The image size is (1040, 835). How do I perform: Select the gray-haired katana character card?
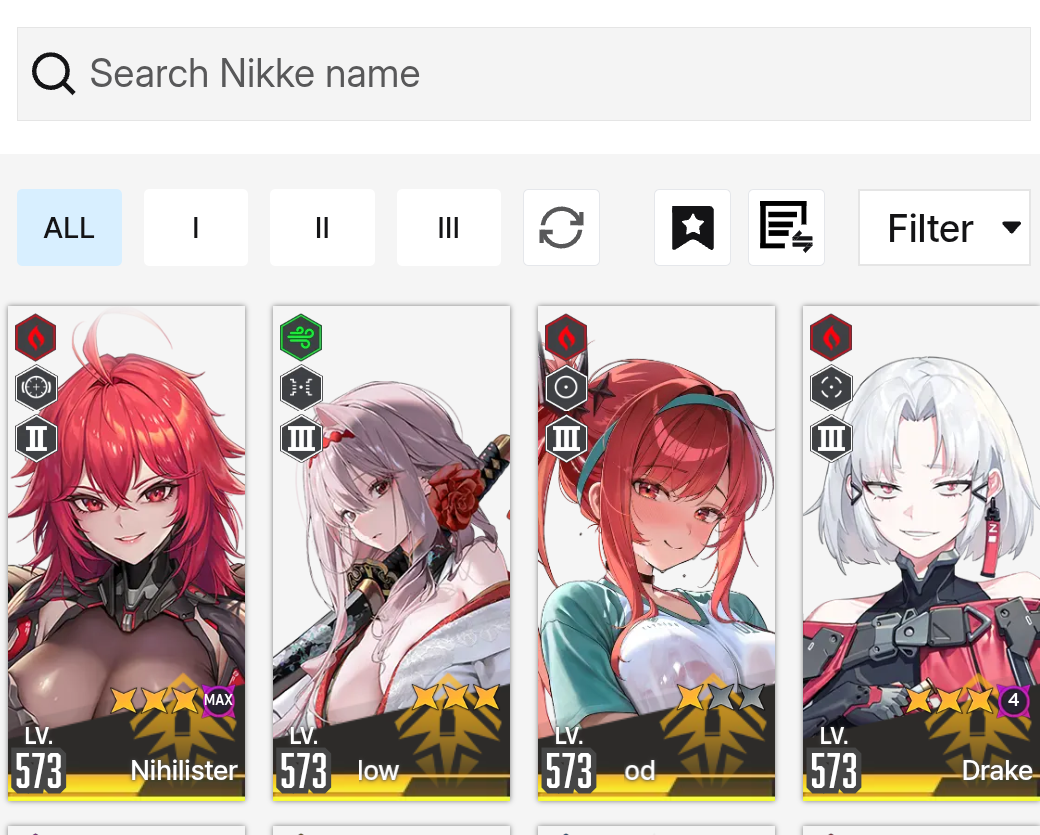coord(391,553)
